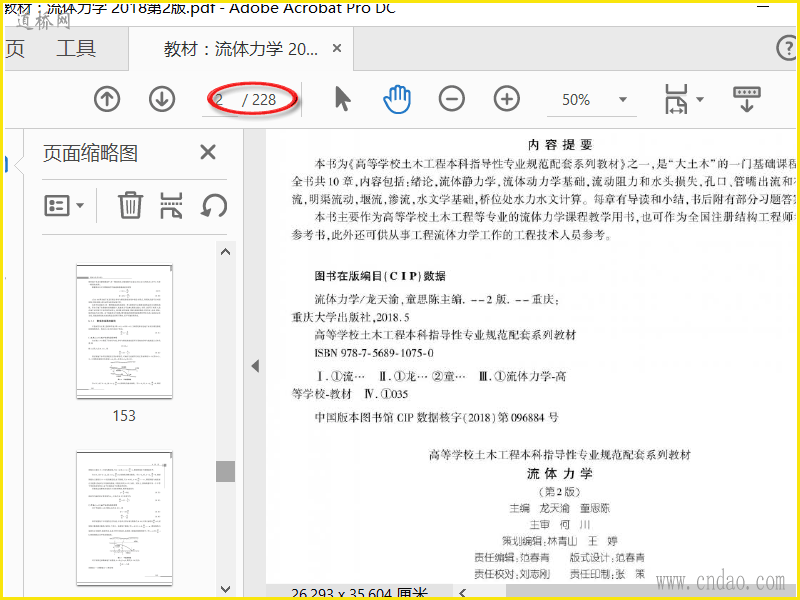The width and height of the screenshot is (800, 600).
Task: Select the page 153 thumbnail
Action: (124, 331)
